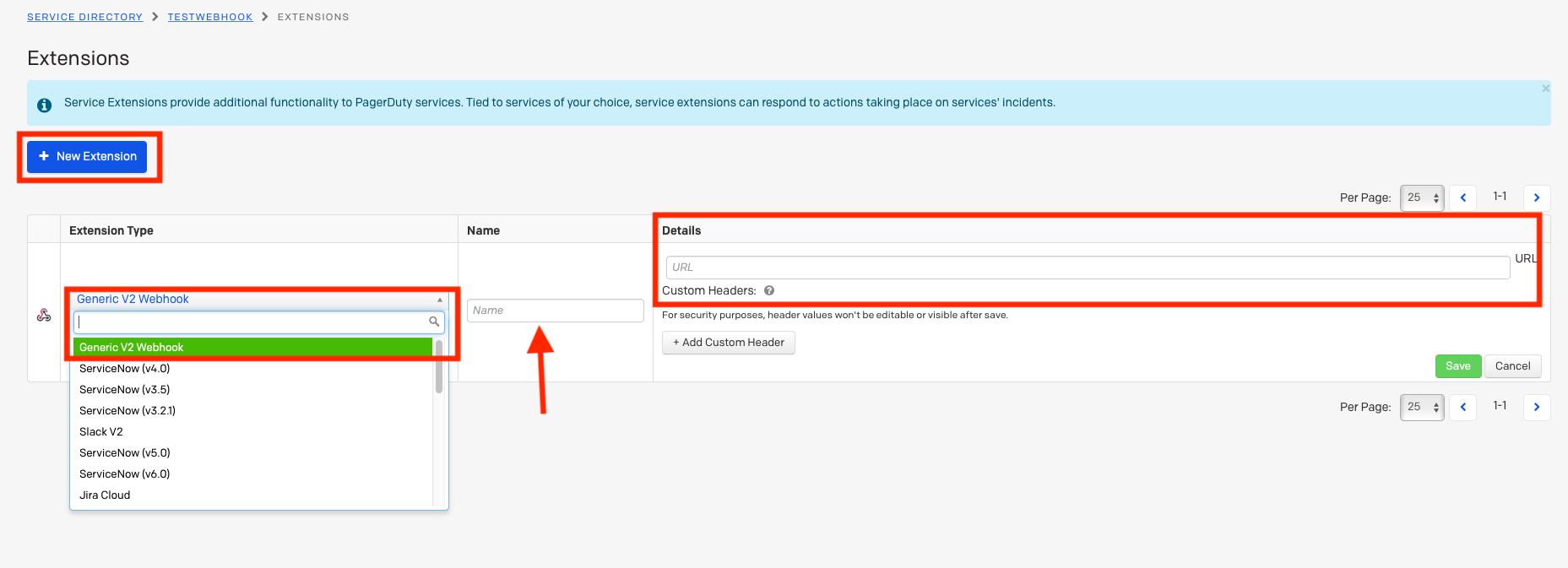Go to previous page using top arrow

(x=1463, y=197)
